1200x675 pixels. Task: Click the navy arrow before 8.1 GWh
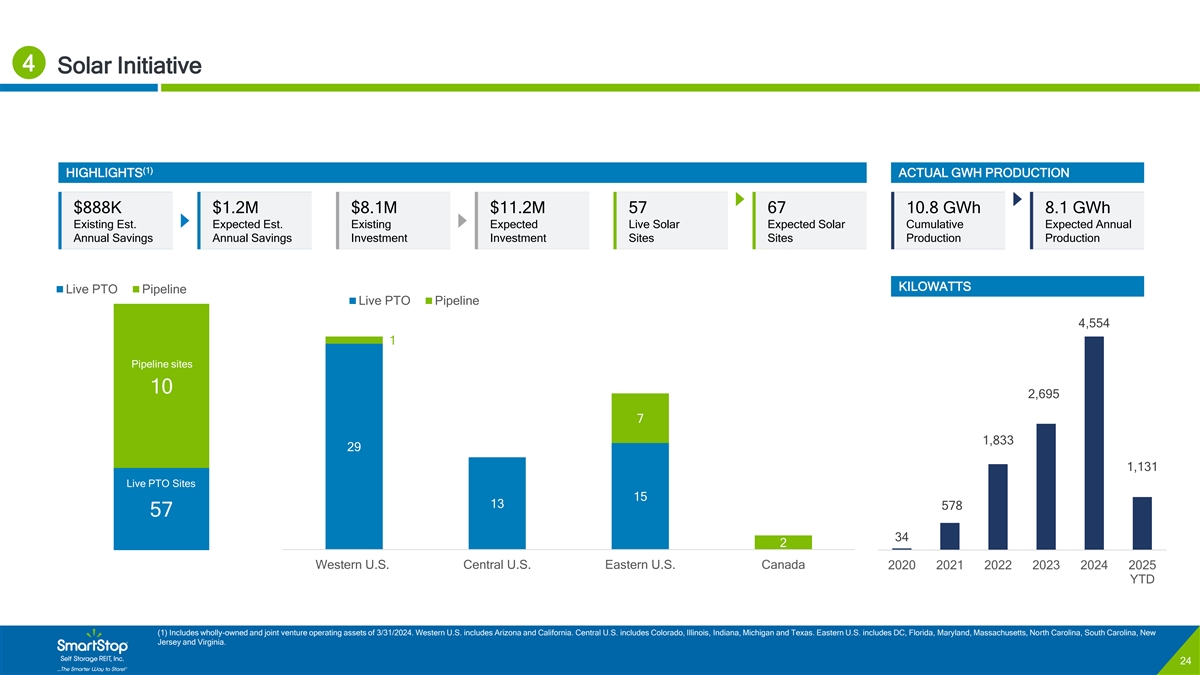(x=1016, y=200)
